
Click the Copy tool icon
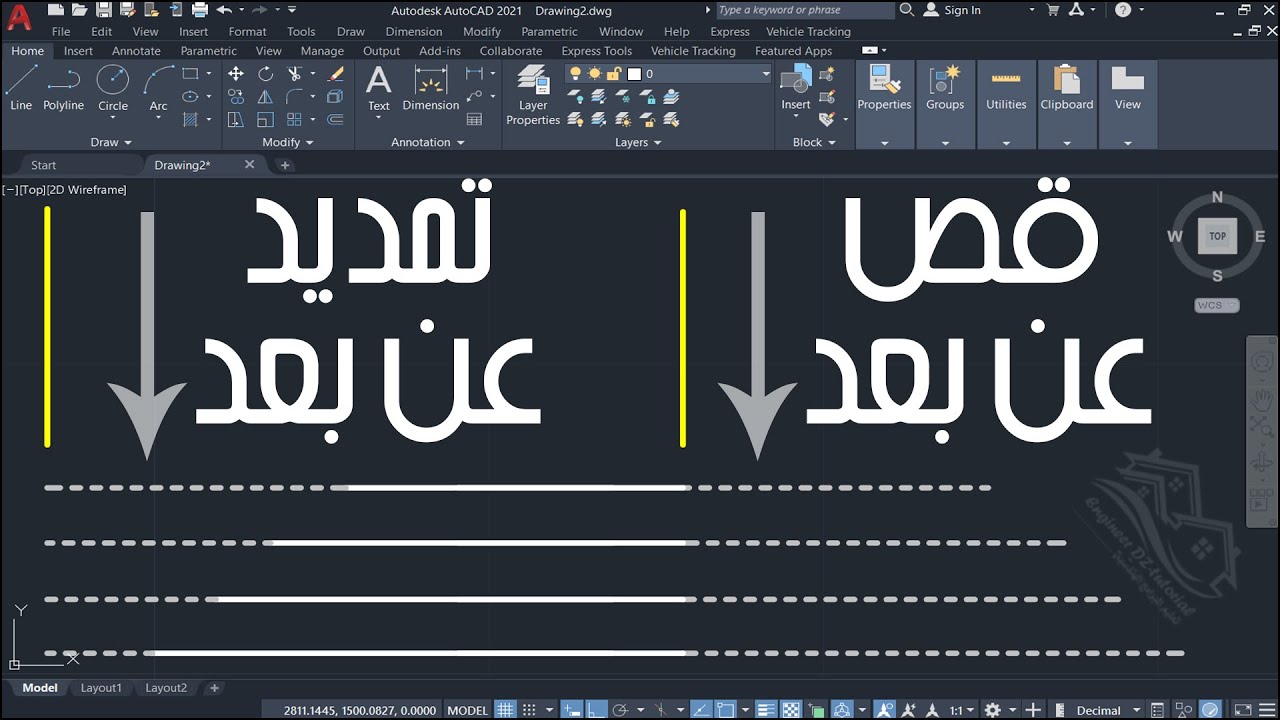236,97
